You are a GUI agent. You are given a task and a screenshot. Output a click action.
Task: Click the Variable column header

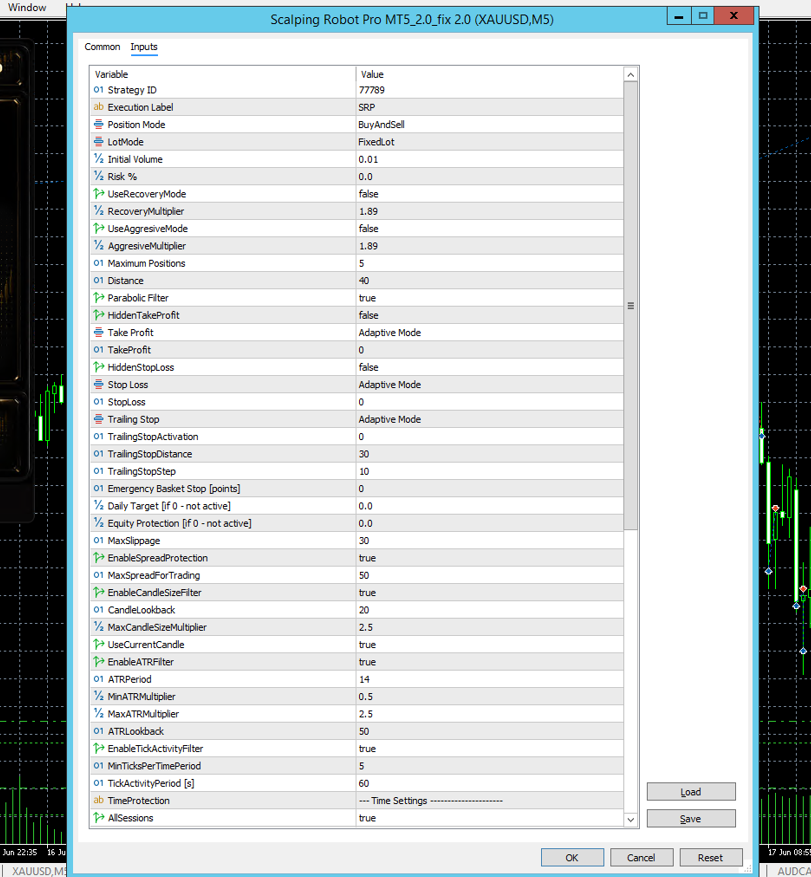[x=223, y=74]
